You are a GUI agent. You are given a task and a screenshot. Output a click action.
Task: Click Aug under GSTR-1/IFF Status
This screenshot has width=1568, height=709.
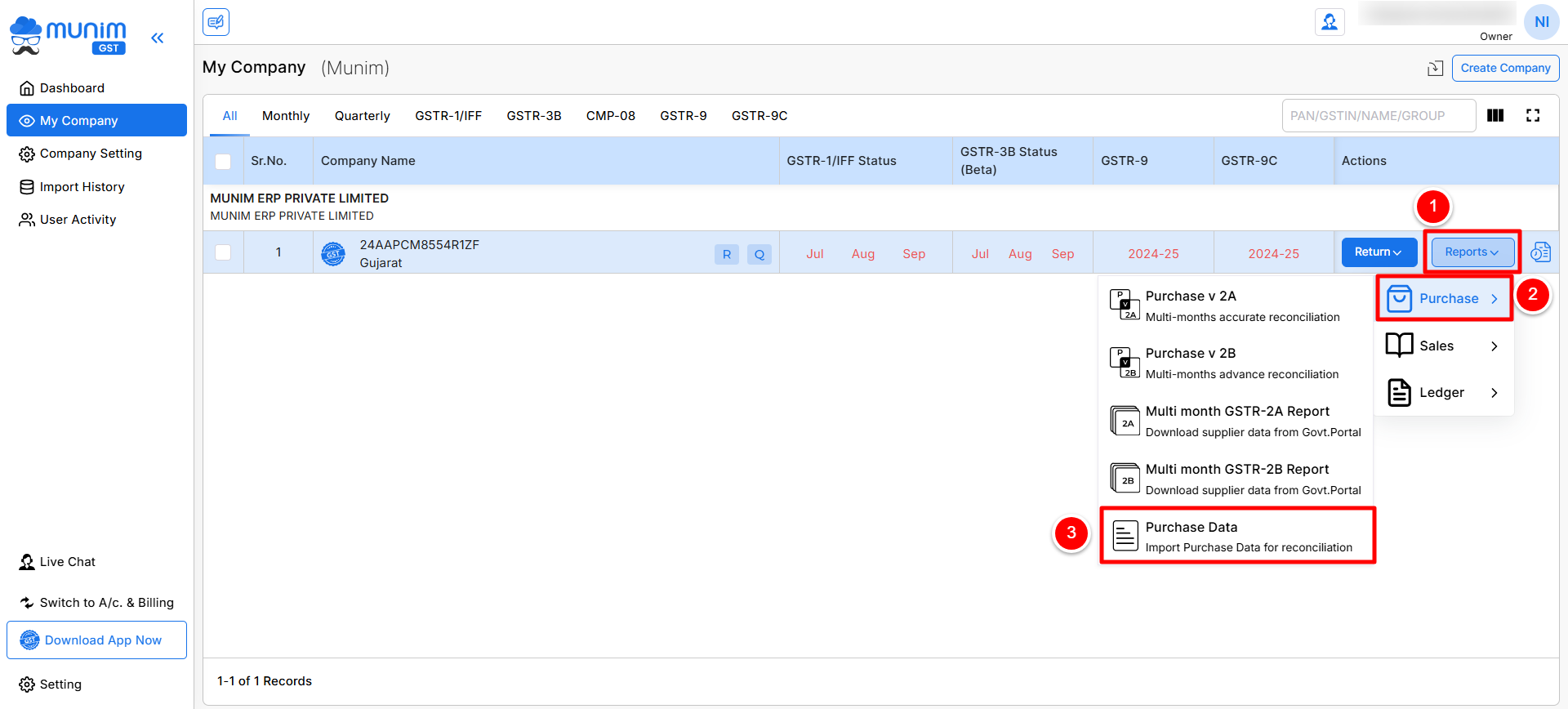pos(863,254)
